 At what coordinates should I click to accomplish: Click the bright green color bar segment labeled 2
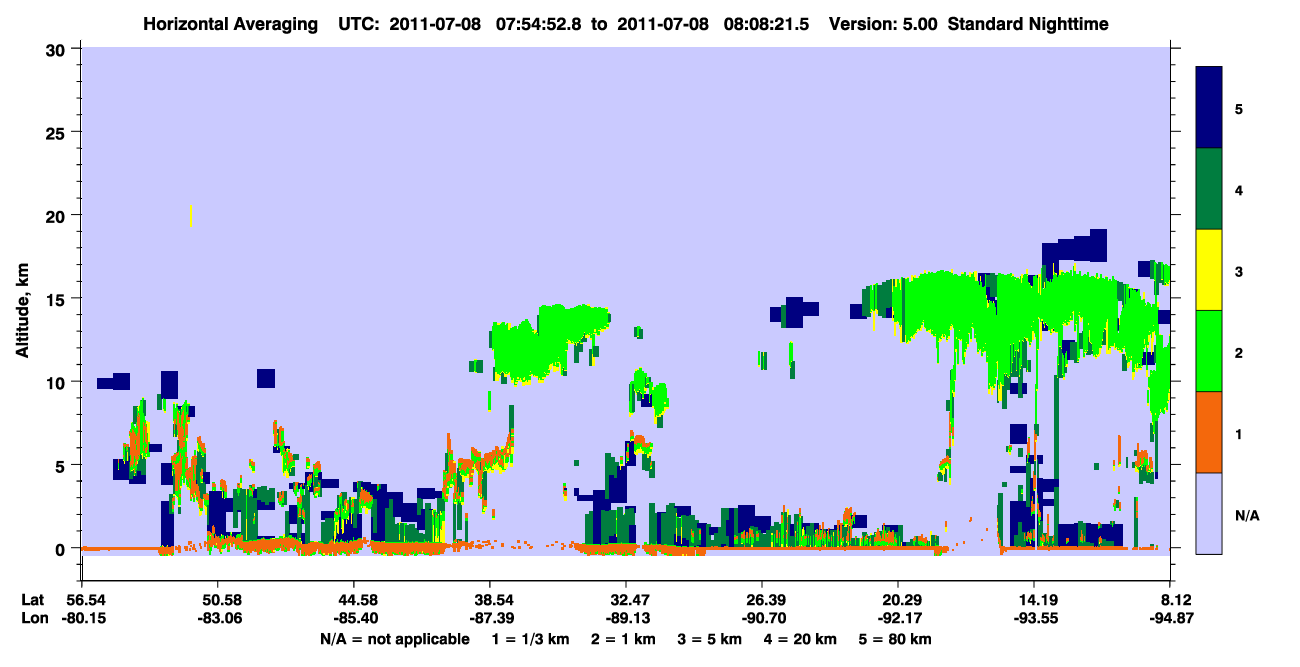coord(1209,350)
